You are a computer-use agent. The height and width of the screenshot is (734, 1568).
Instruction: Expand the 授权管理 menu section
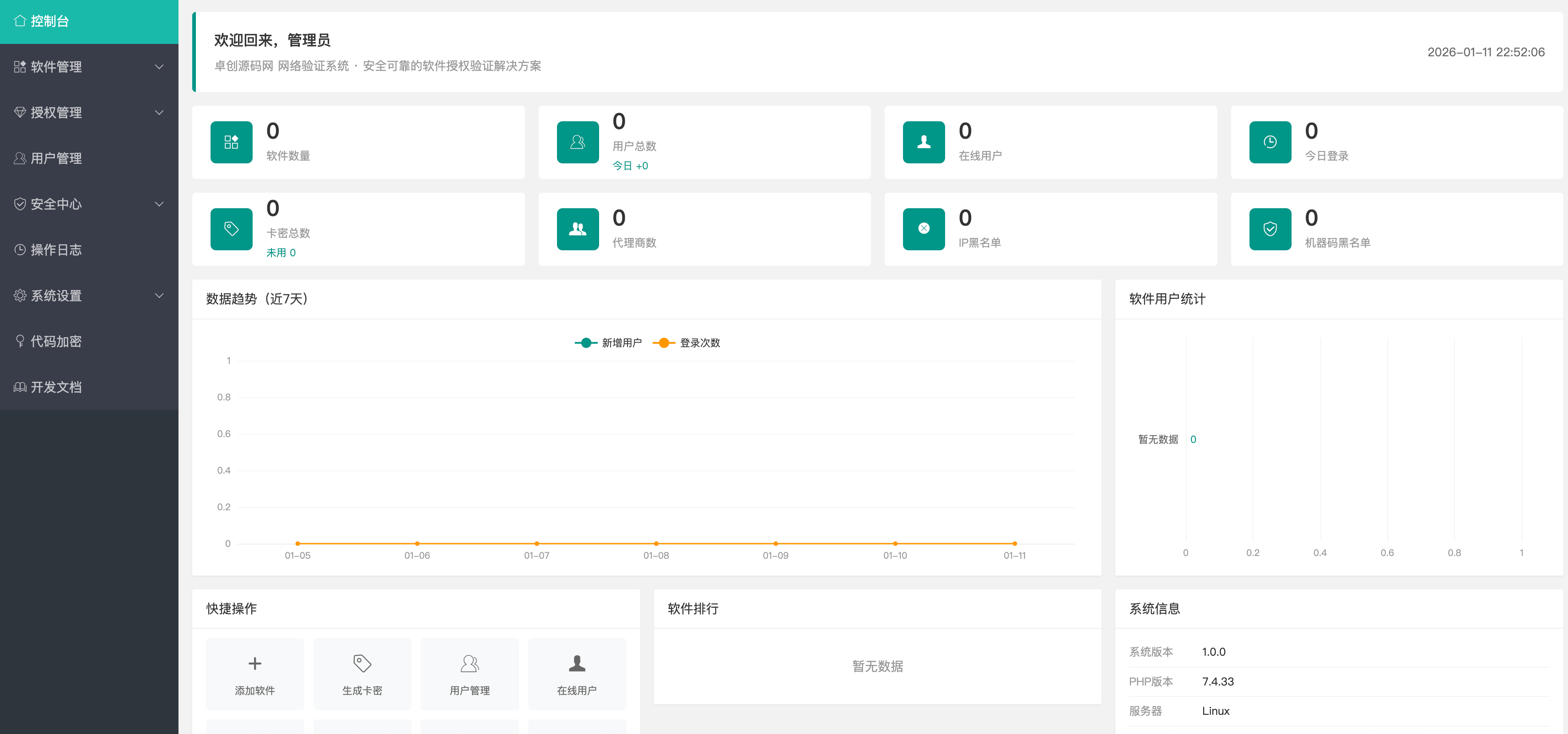(x=159, y=113)
